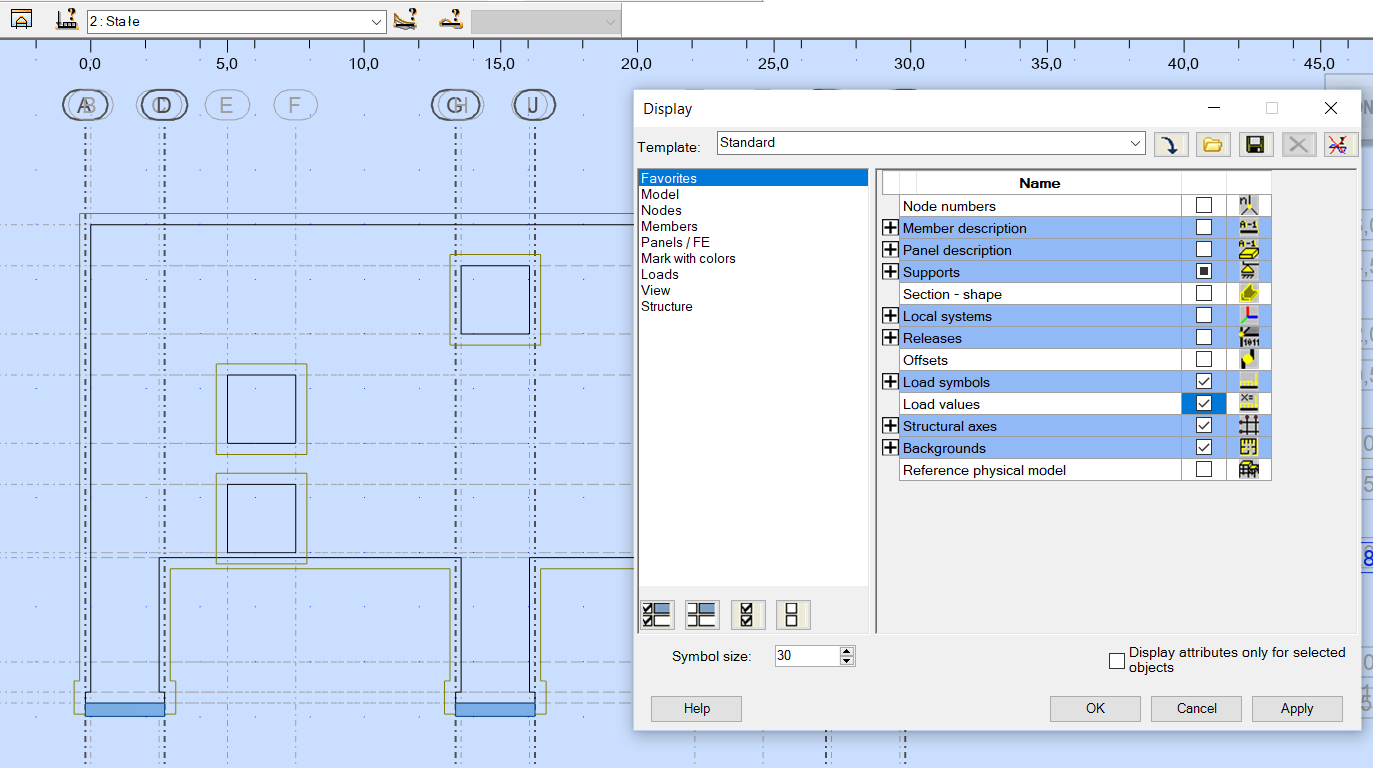Image resolution: width=1373 pixels, height=768 pixels.
Task: Disable the Backgrounds checkbox
Action: (x=1204, y=447)
